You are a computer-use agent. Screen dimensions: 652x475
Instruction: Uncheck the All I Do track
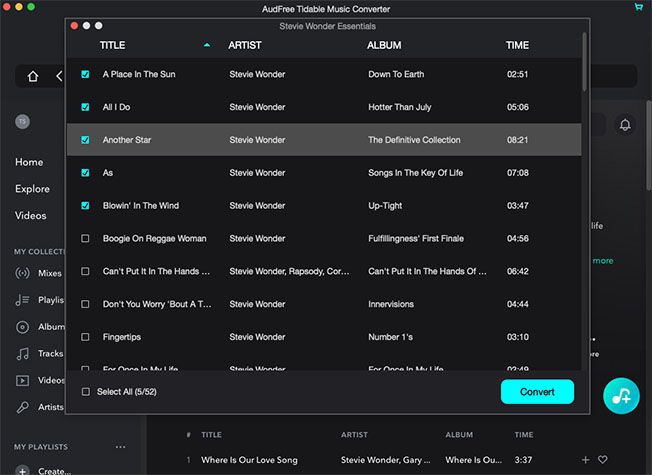(85, 107)
